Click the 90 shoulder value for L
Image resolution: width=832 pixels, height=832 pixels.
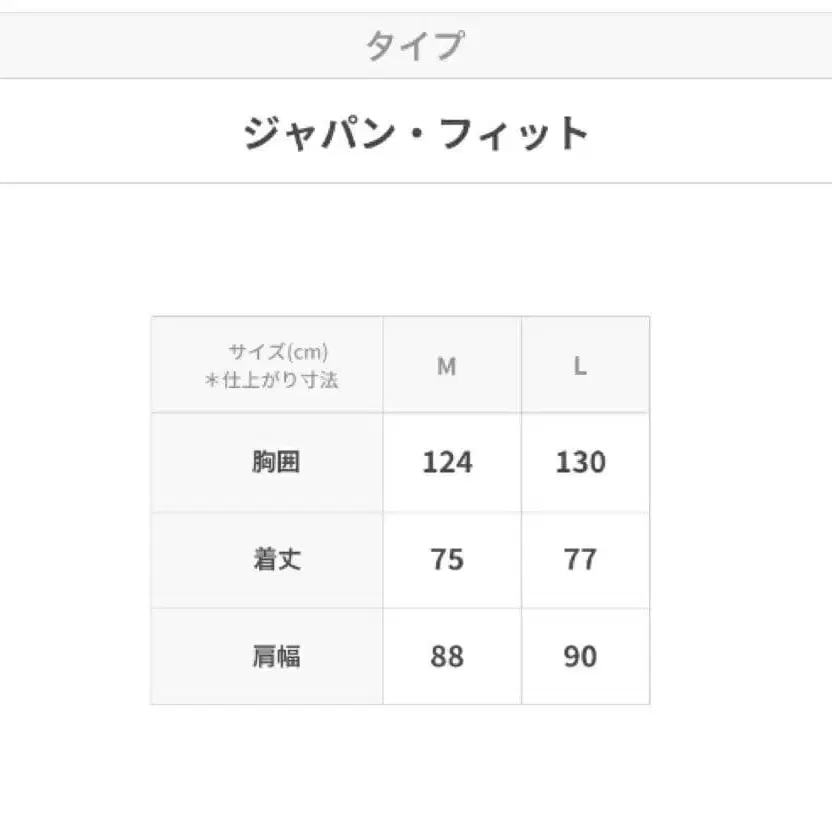580,656
